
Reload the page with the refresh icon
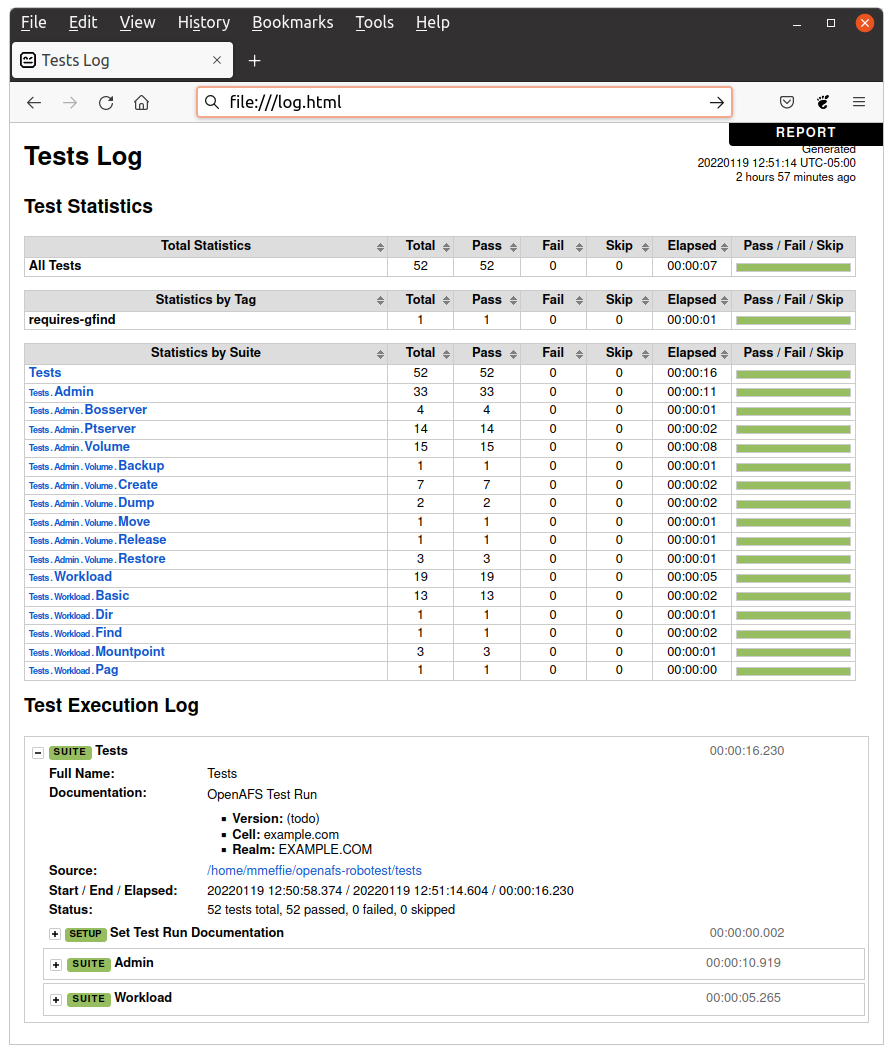pyautogui.click(x=106, y=102)
